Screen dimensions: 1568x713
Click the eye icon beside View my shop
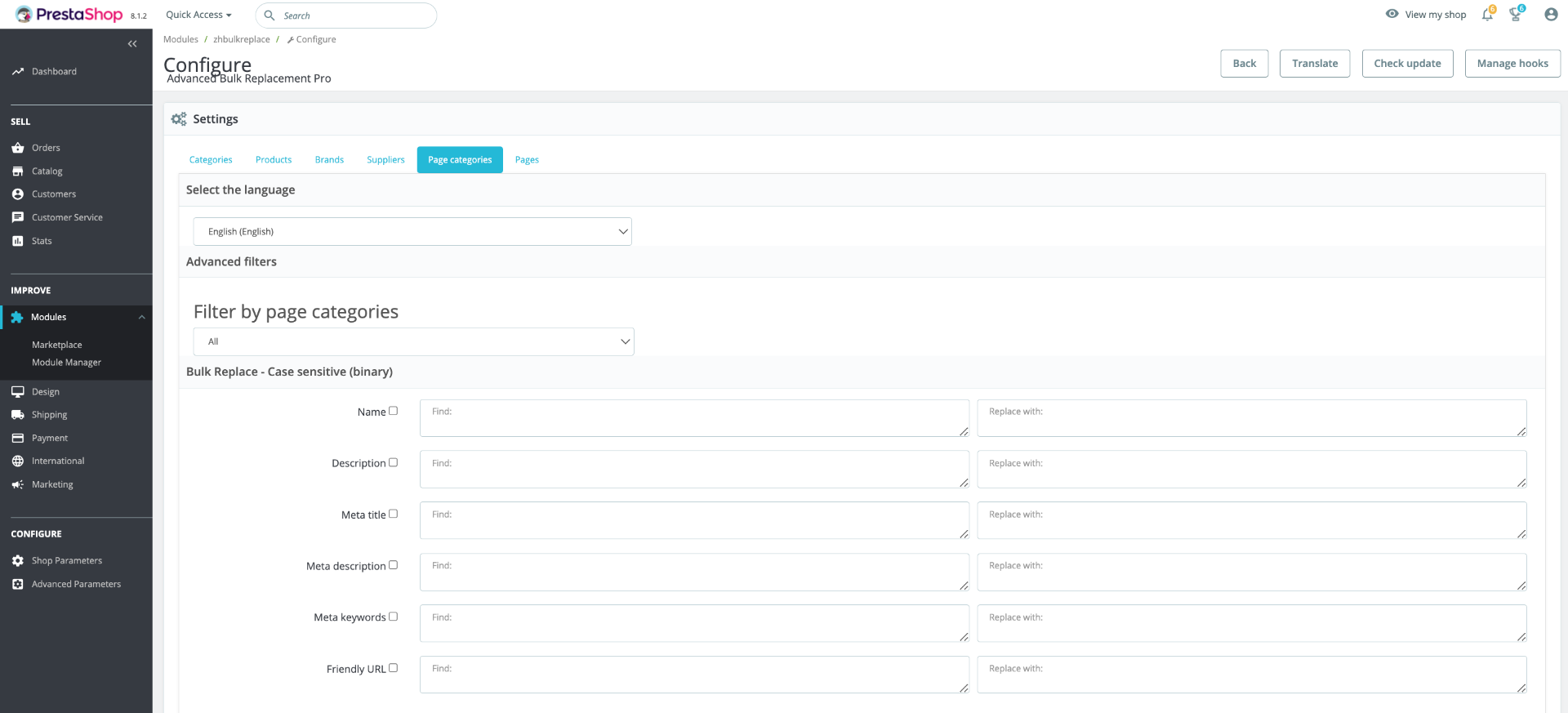click(1392, 14)
